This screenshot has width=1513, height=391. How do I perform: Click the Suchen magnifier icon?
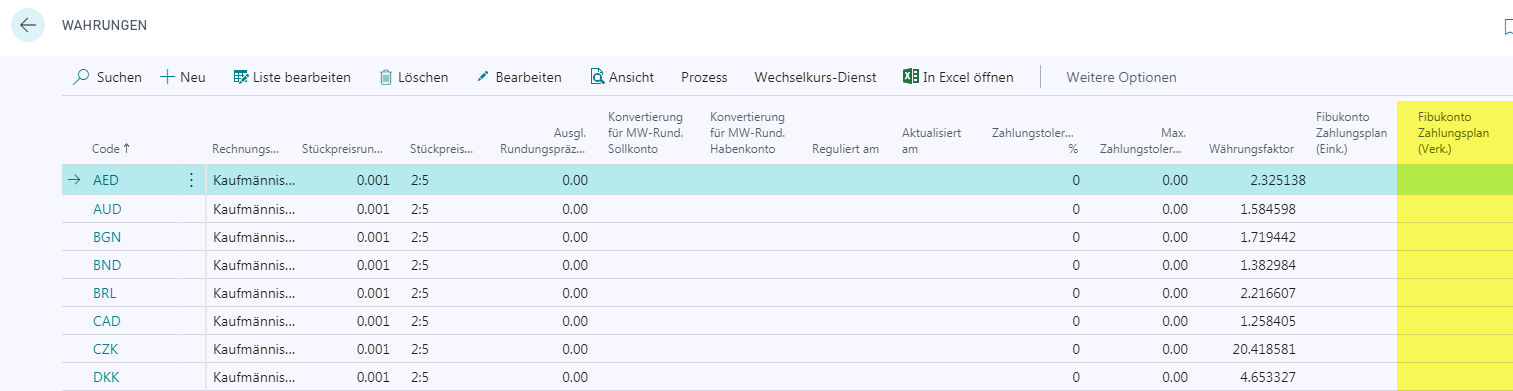[82, 77]
